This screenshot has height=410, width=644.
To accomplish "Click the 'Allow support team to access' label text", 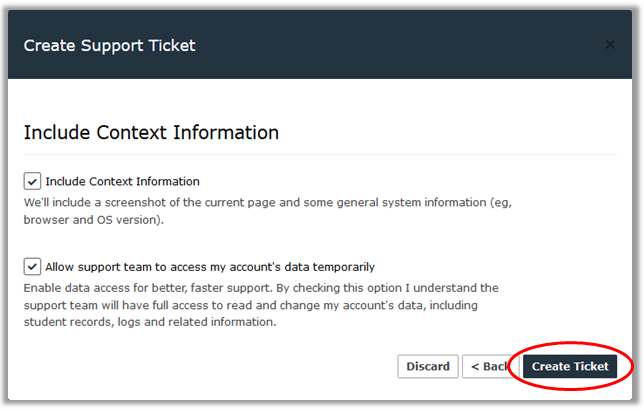I will point(210,266).
